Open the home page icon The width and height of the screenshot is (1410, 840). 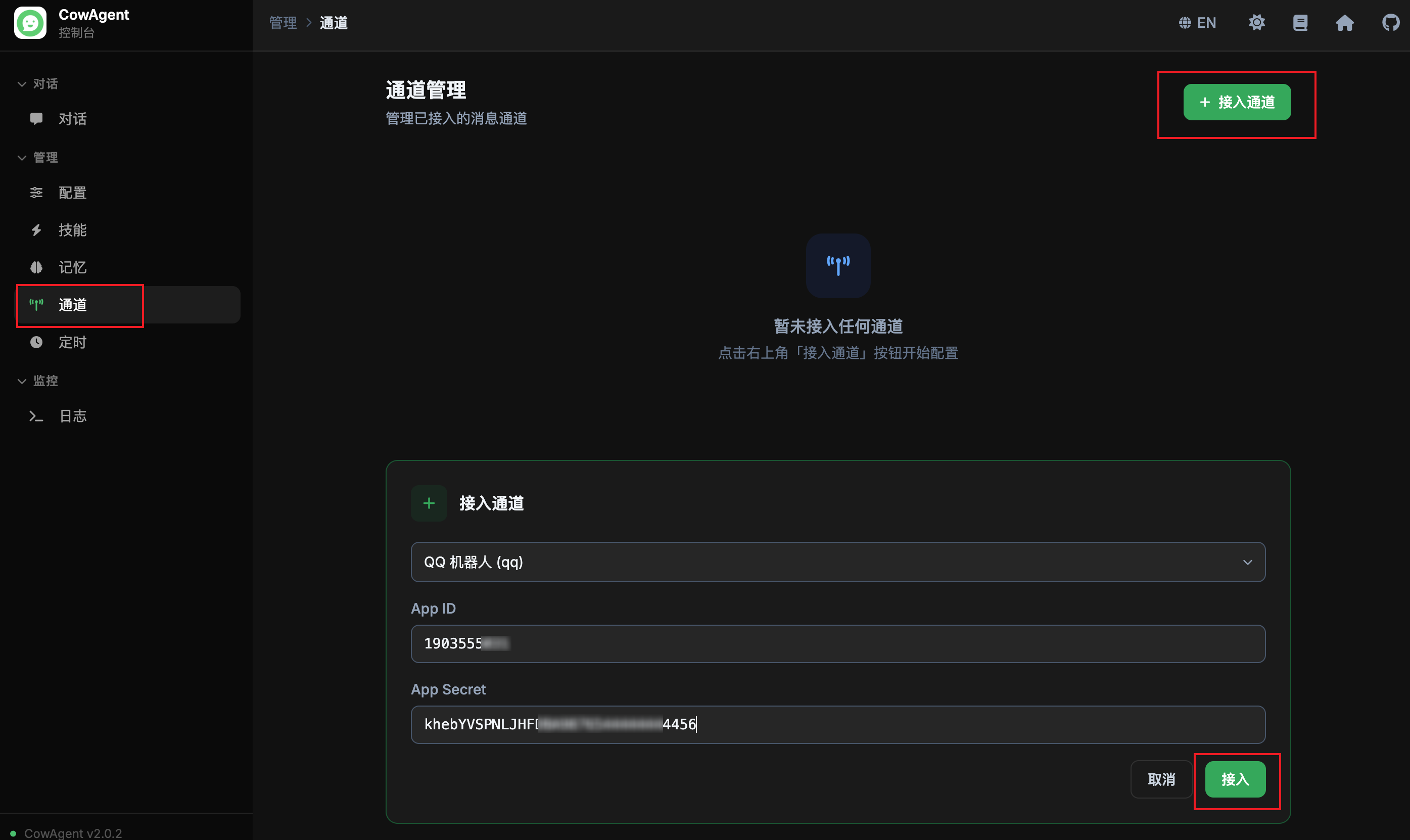[1344, 23]
